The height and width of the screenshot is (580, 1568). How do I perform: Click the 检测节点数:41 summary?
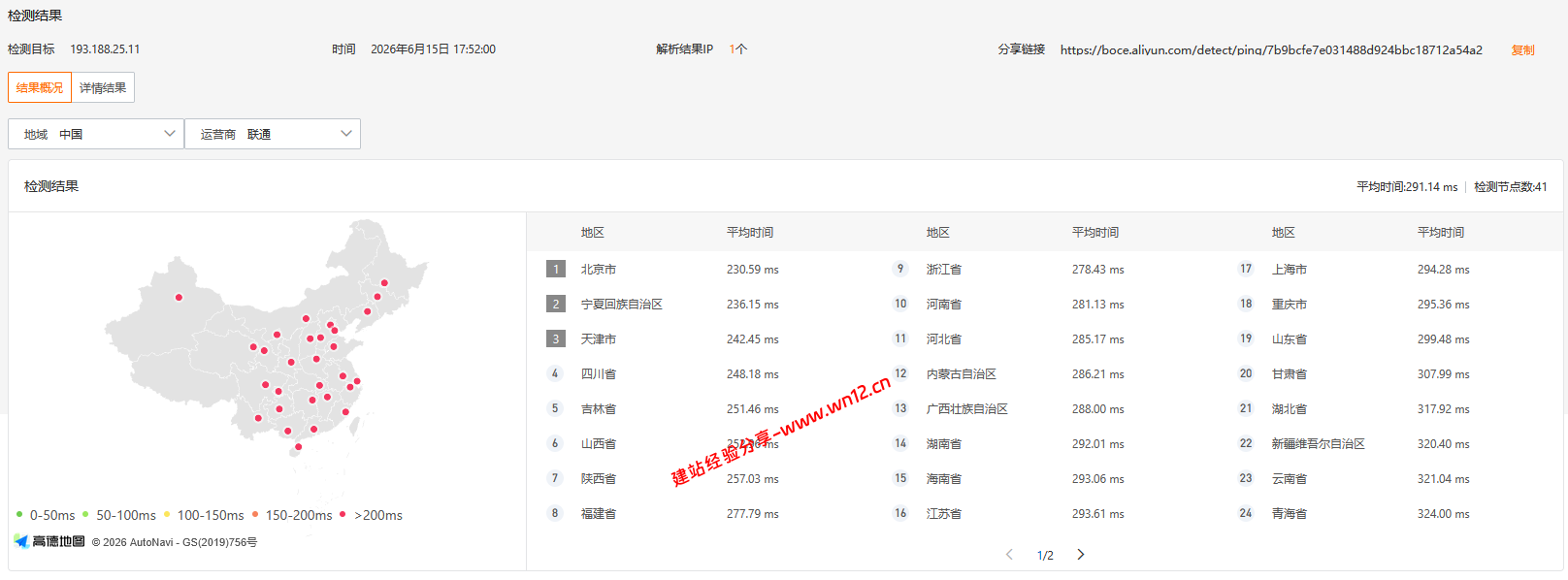pyautogui.click(x=1511, y=186)
